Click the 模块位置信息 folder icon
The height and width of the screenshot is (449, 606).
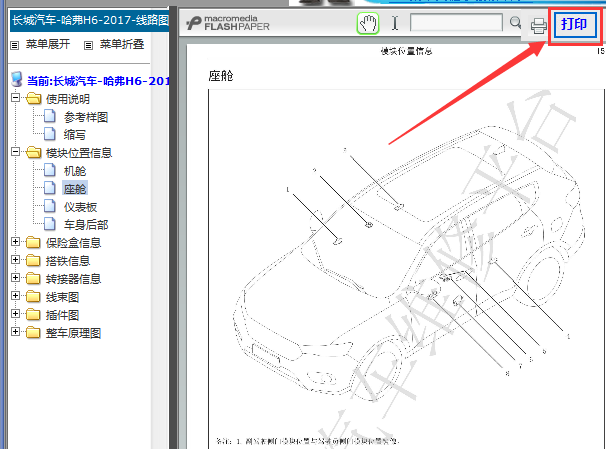(x=33, y=152)
